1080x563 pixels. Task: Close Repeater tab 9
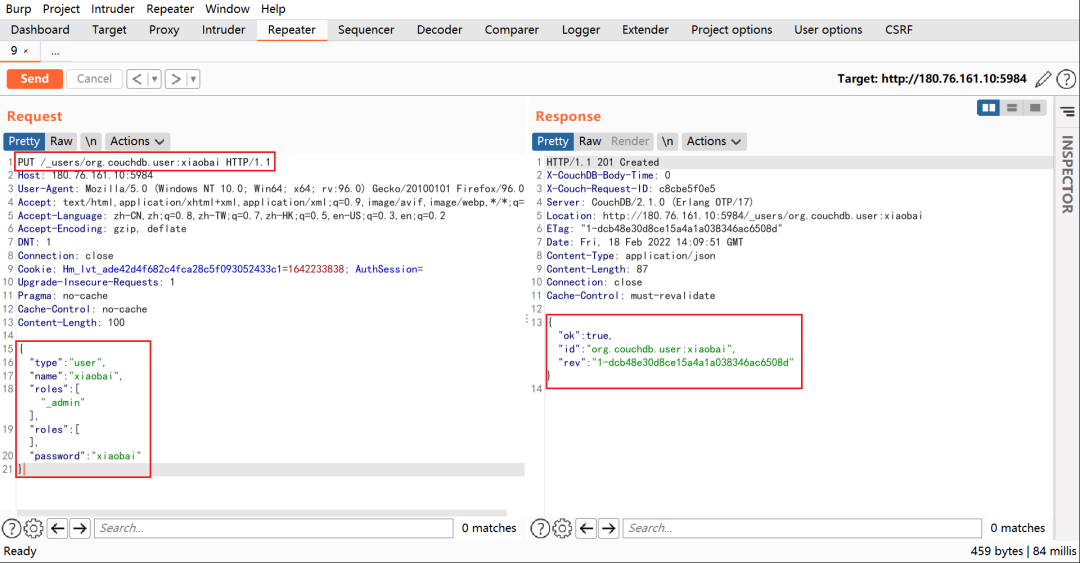pos(26,52)
